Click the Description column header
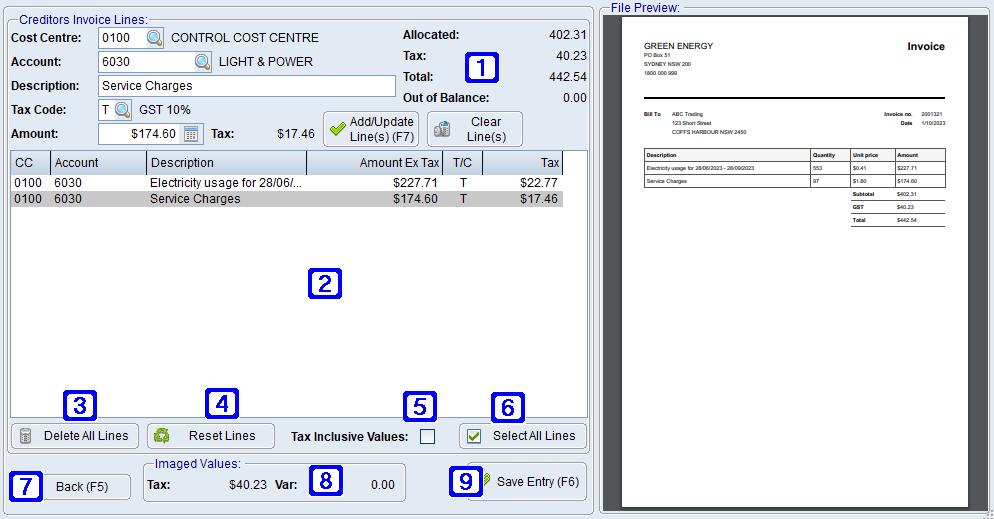 click(x=226, y=163)
